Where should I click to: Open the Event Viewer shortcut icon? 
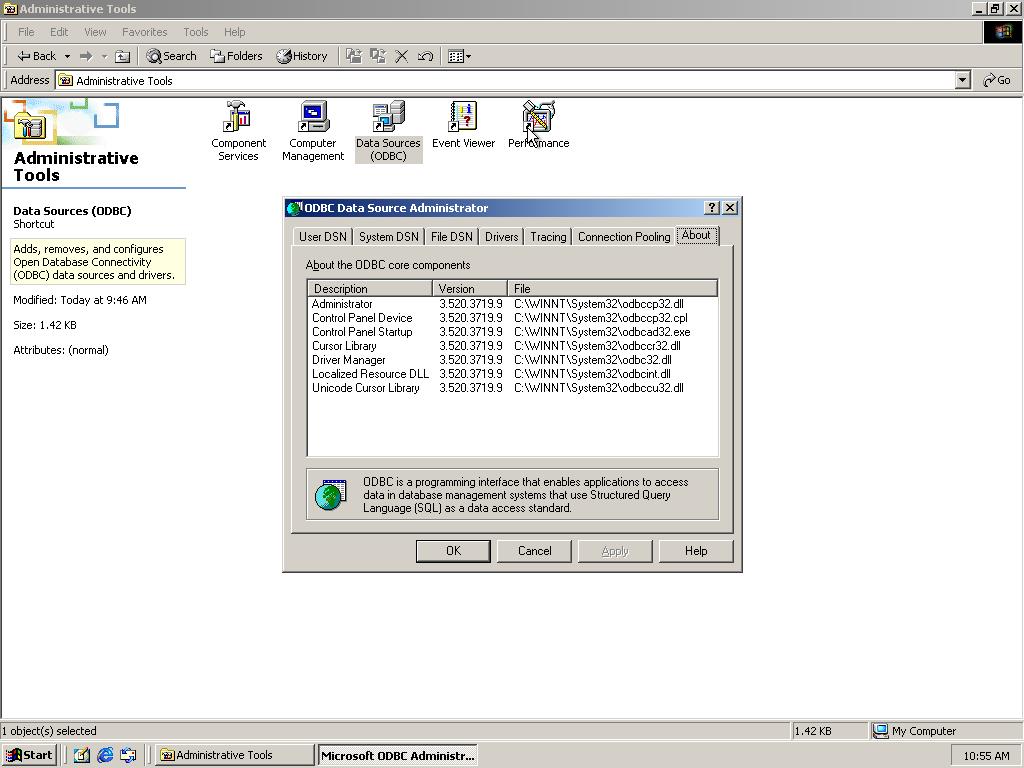(x=463, y=125)
